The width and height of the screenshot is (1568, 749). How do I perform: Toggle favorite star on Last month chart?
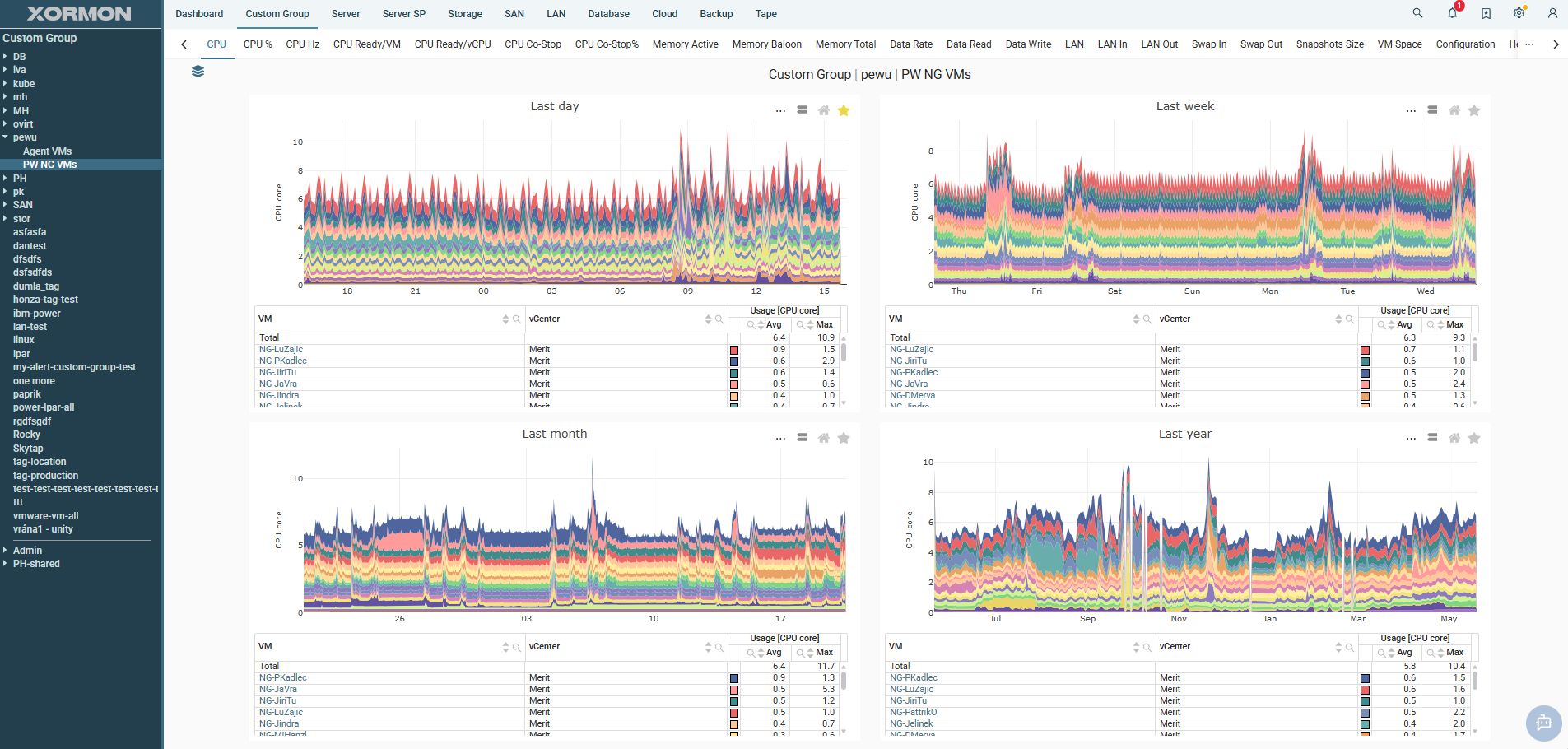coord(844,438)
